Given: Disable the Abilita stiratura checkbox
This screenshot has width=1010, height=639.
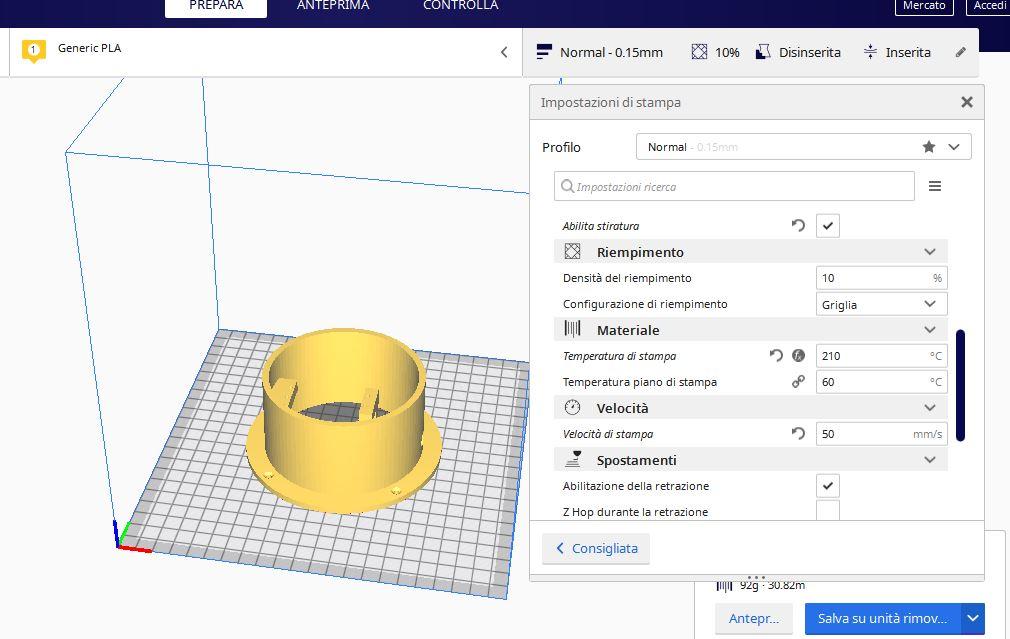Looking at the screenshot, I should pos(827,226).
